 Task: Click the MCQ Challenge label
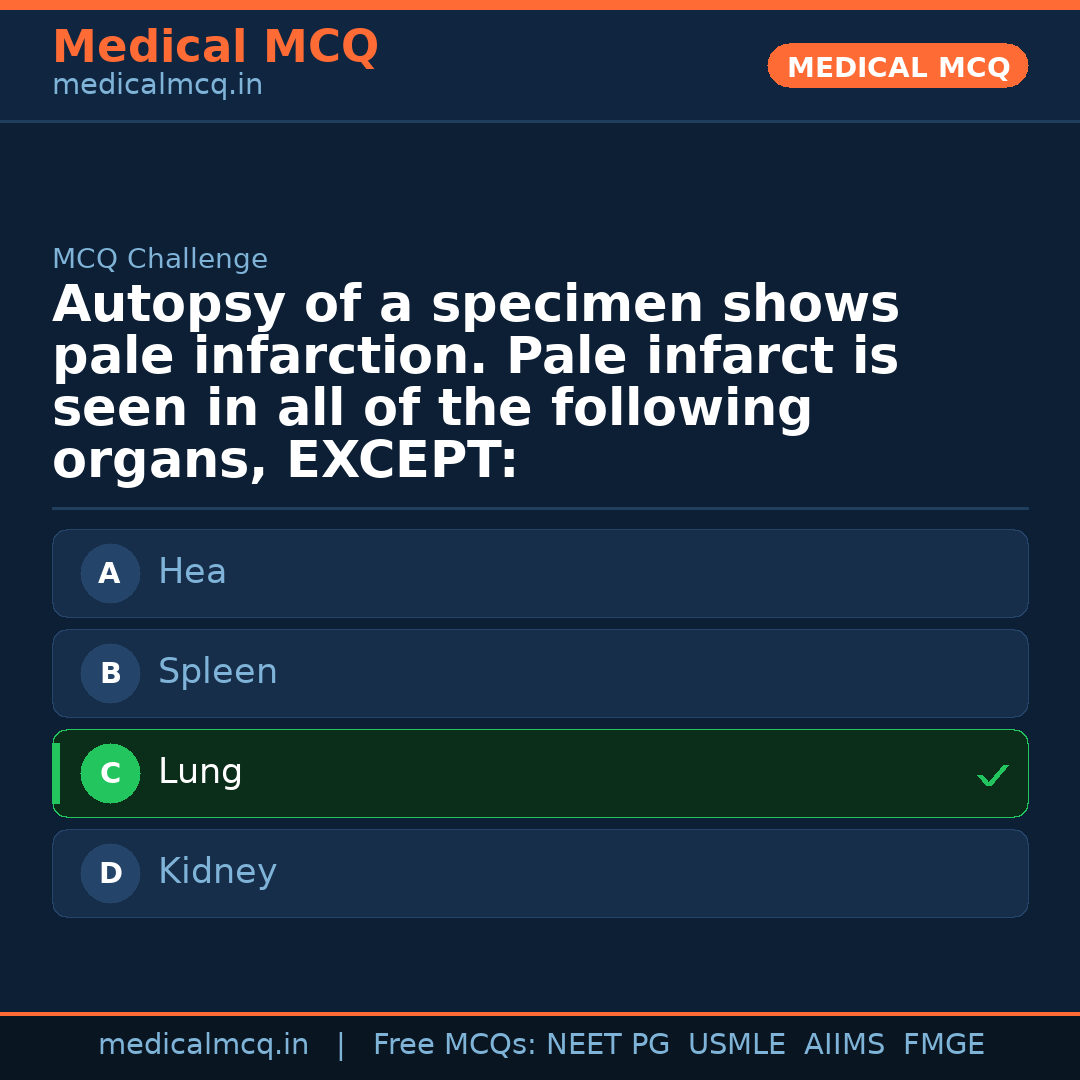pyautogui.click(x=160, y=259)
